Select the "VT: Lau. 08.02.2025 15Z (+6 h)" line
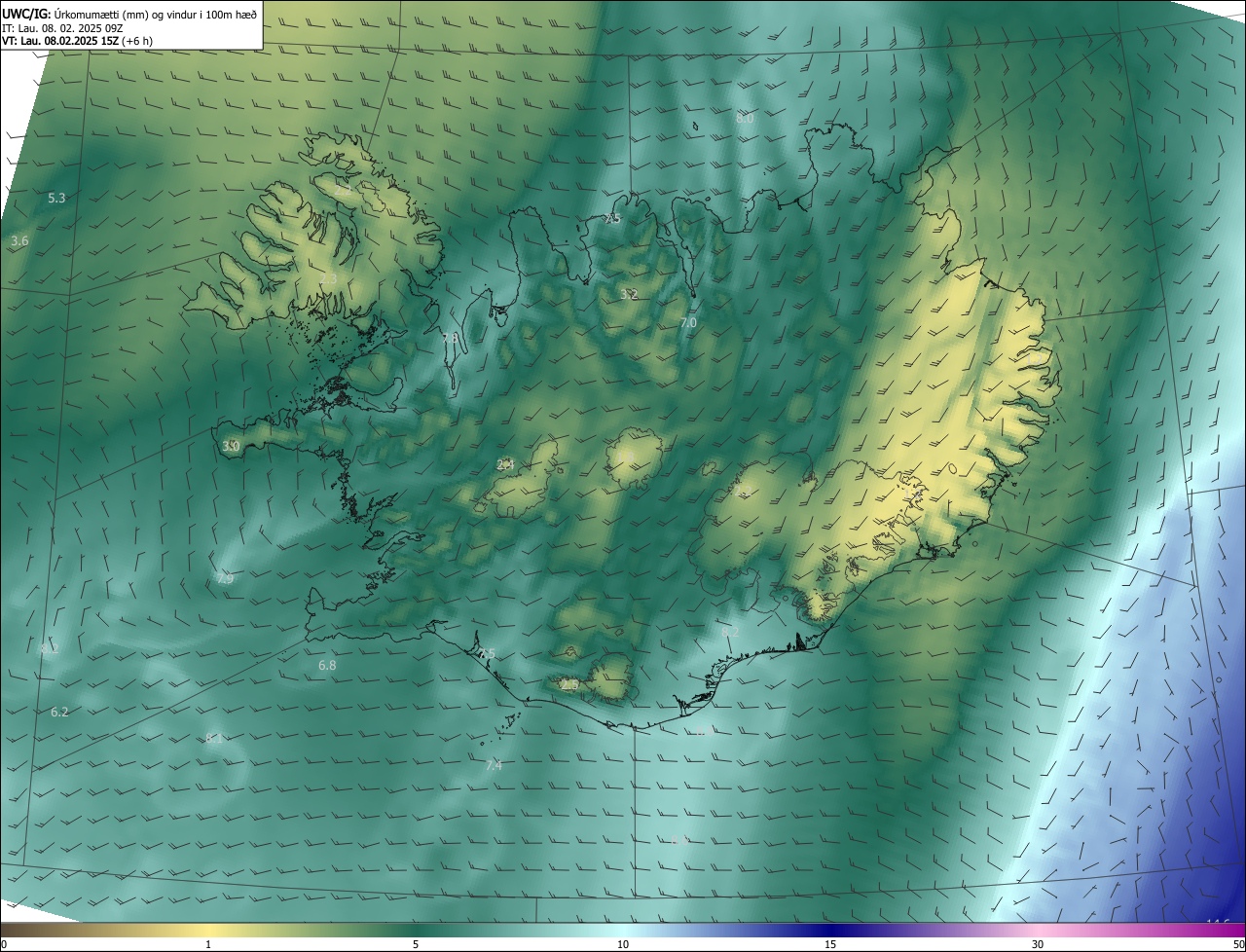The image size is (1246, 952). pyautogui.click(x=77, y=41)
